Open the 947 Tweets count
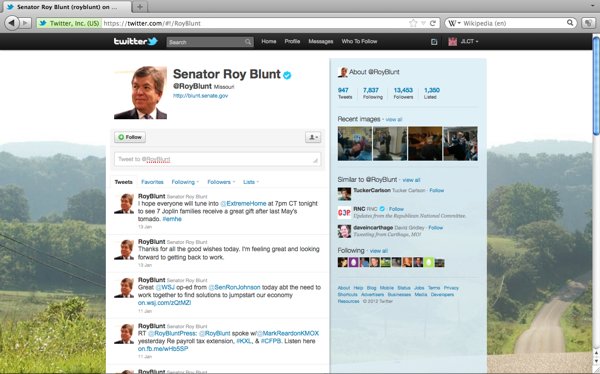The width and height of the screenshot is (600, 374). pos(345,93)
